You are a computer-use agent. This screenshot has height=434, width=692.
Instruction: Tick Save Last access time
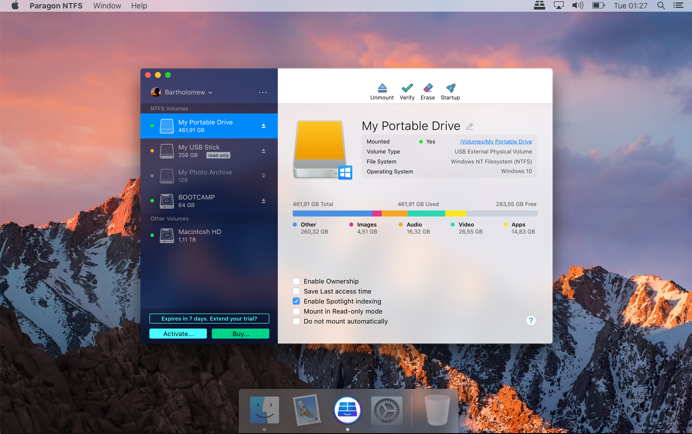pyautogui.click(x=296, y=291)
